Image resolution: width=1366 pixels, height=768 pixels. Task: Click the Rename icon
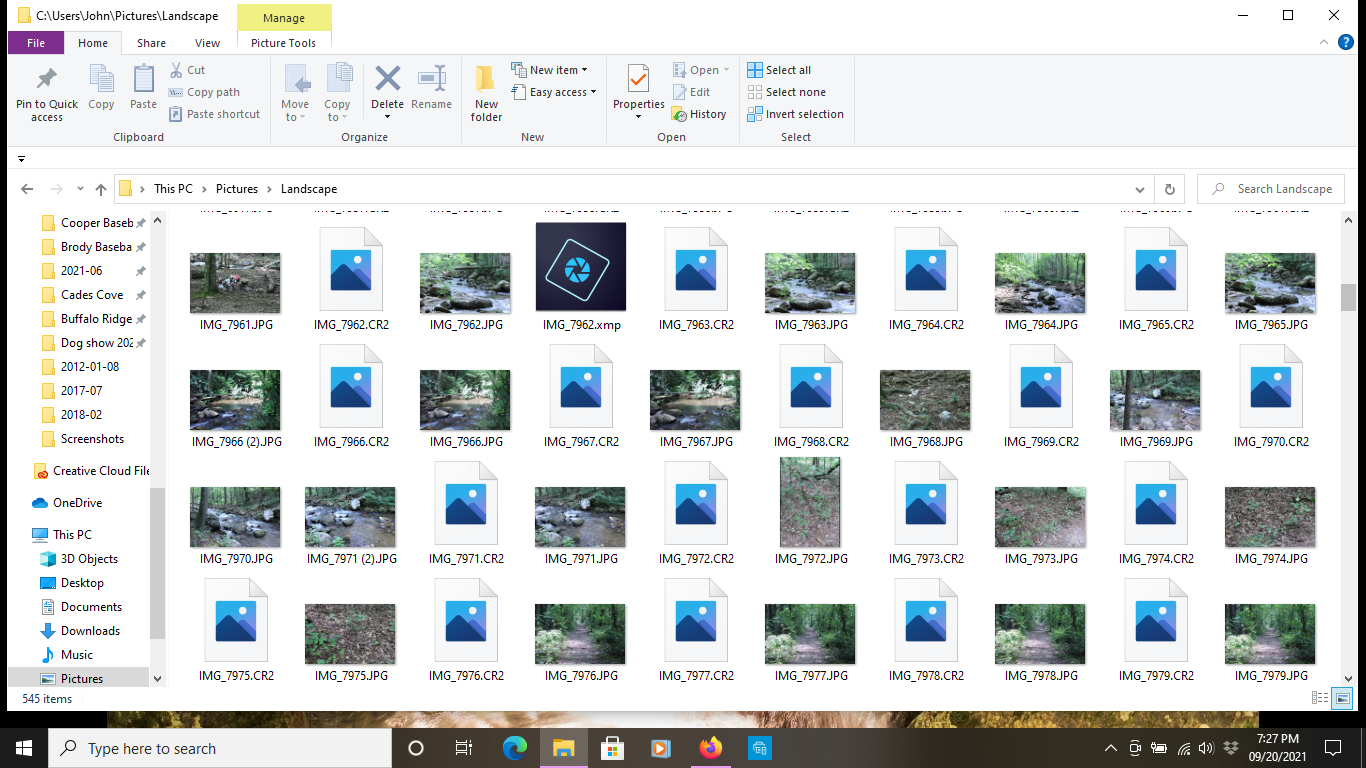(x=431, y=90)
